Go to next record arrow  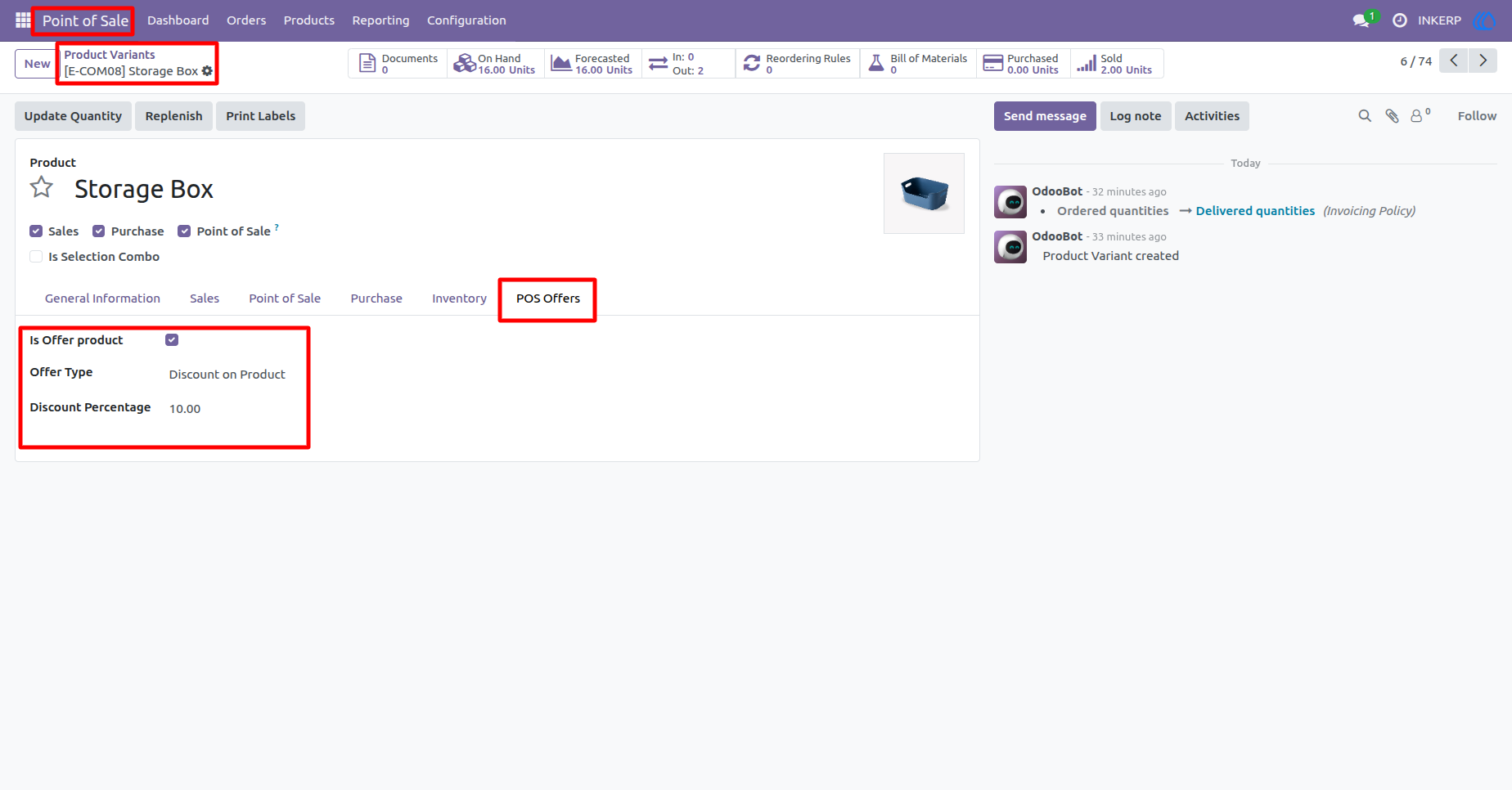1483,61
